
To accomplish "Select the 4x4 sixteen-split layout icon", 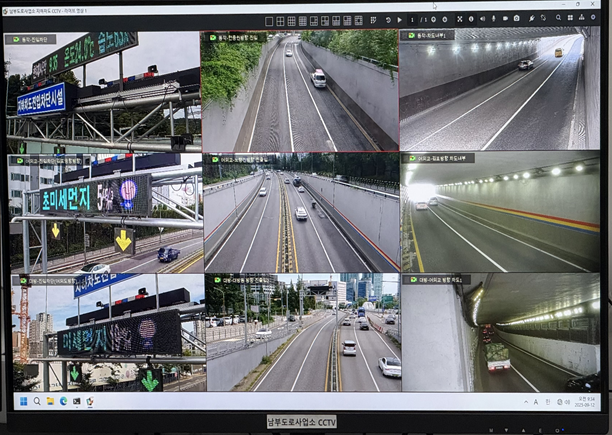I will pos(302,20).
